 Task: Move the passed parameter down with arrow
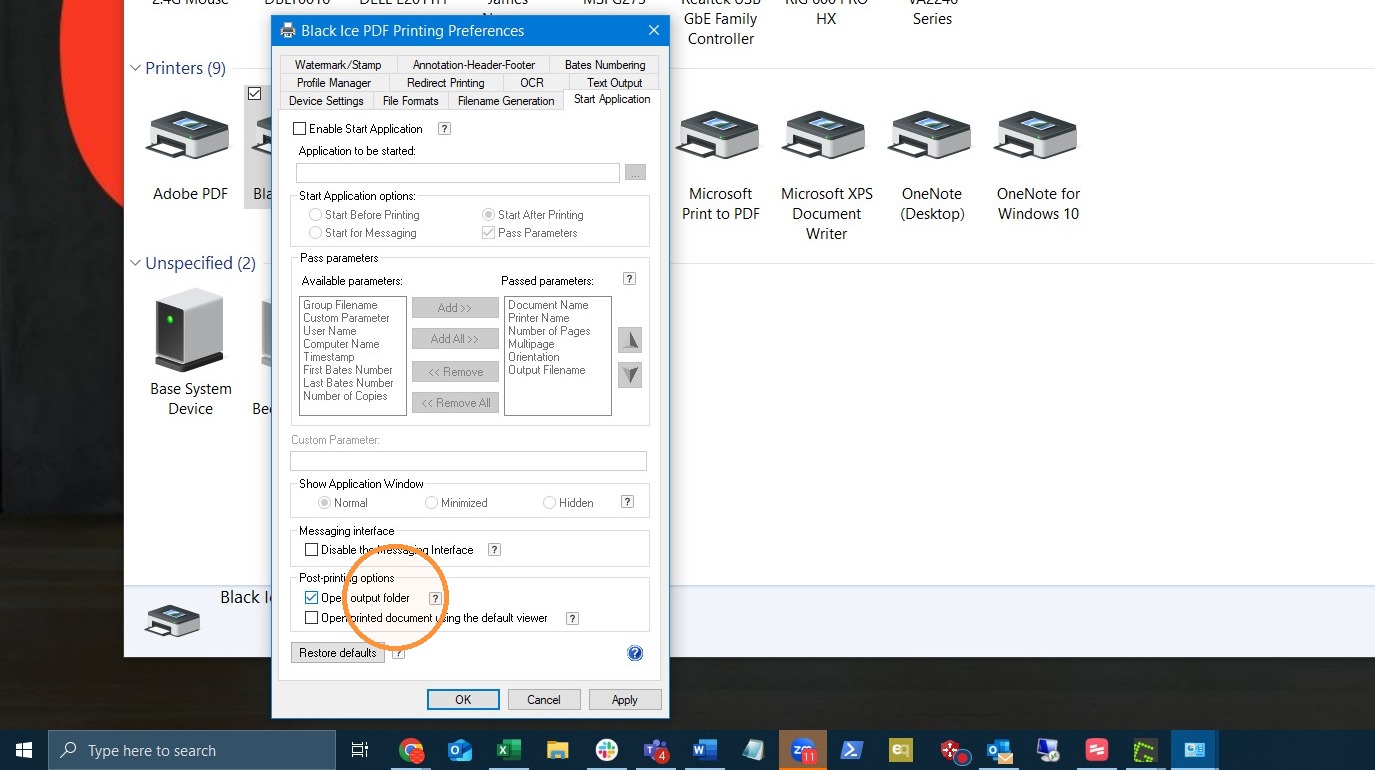pos(630,375)
